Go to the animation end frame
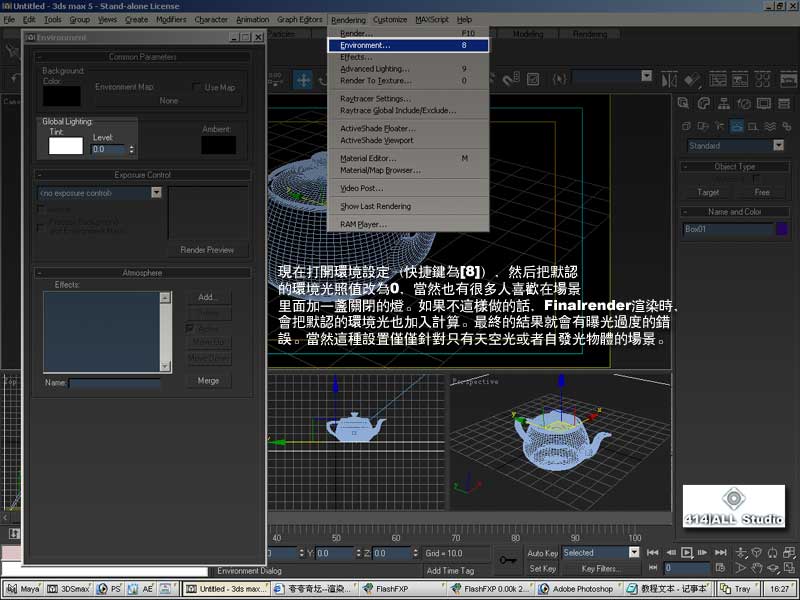800x600 pixels. (720, 553)
